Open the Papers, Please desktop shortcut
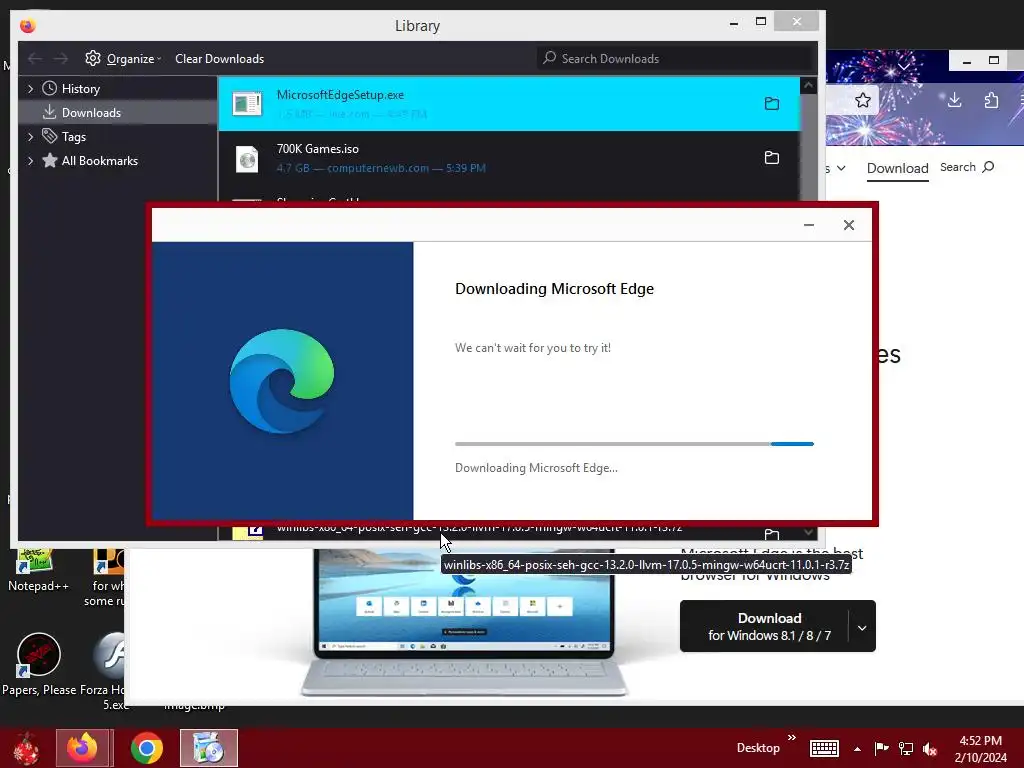The image size is (1024, 768). [39, 664]
